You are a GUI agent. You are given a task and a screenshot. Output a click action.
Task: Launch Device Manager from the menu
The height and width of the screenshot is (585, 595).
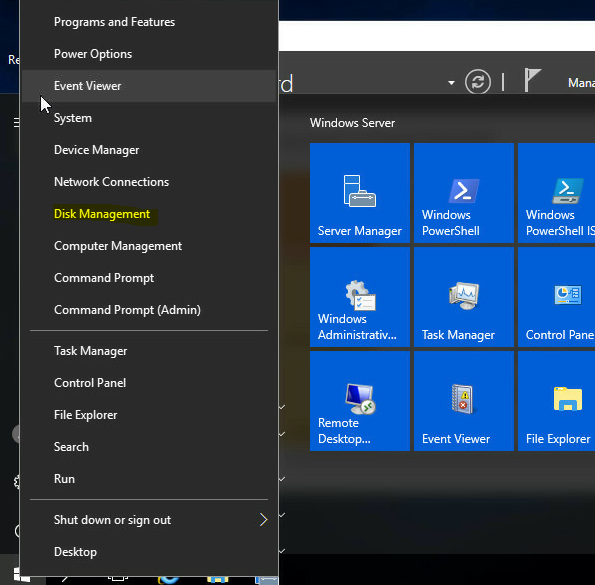click(149, 150)
